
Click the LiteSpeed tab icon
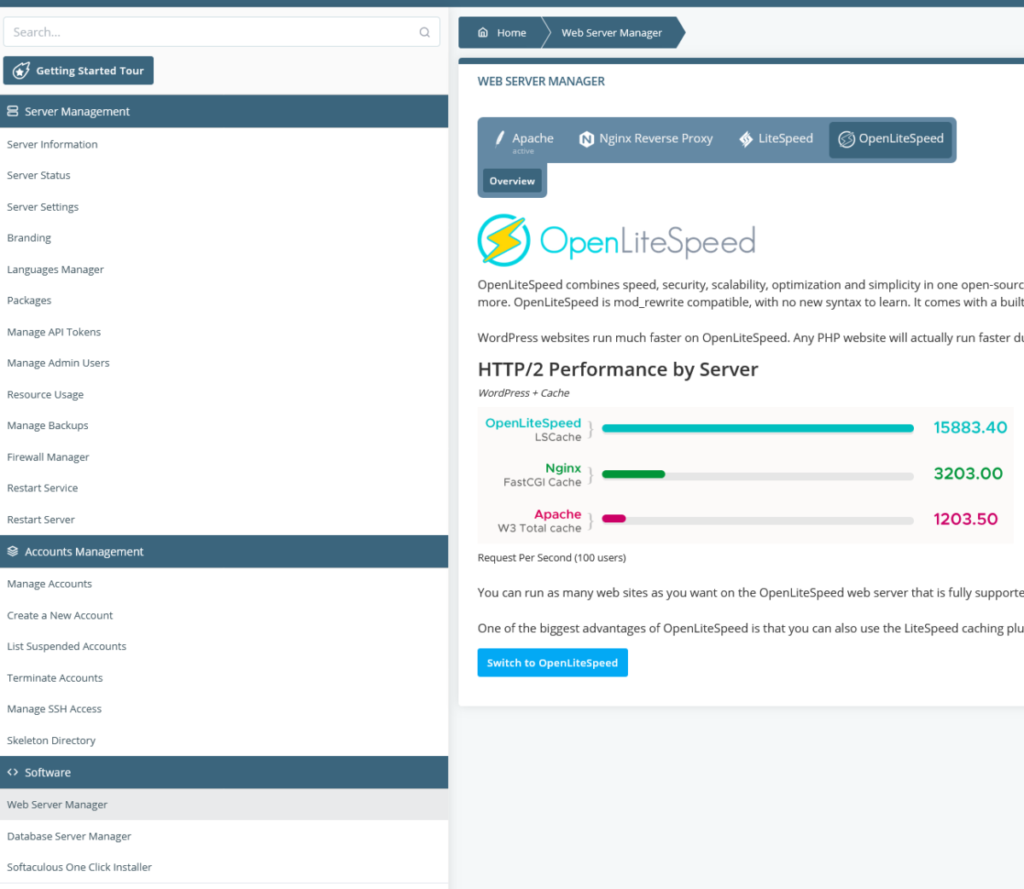(746, 138)
